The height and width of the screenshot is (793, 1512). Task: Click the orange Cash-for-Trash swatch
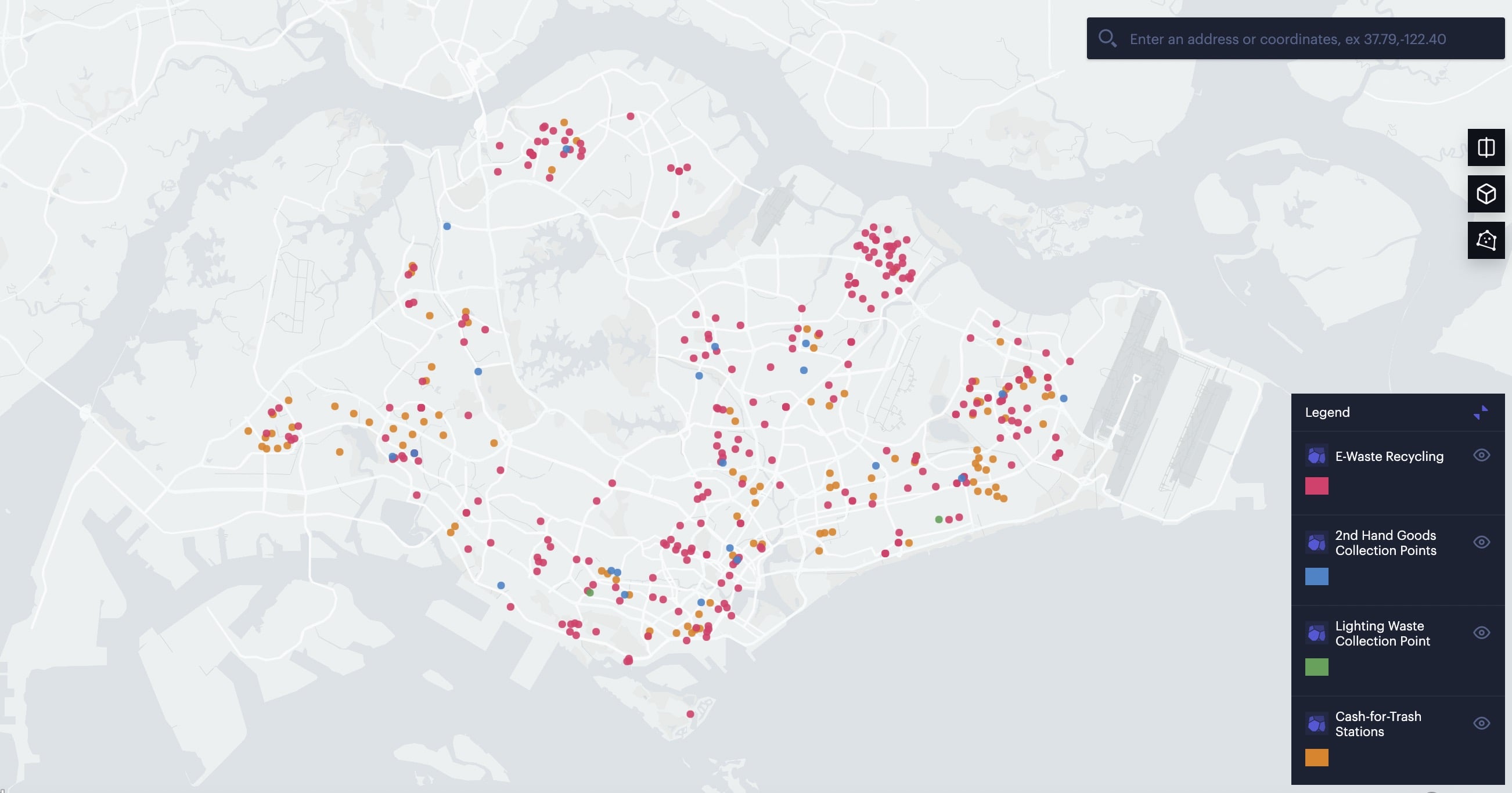[x=1316, y=757]
